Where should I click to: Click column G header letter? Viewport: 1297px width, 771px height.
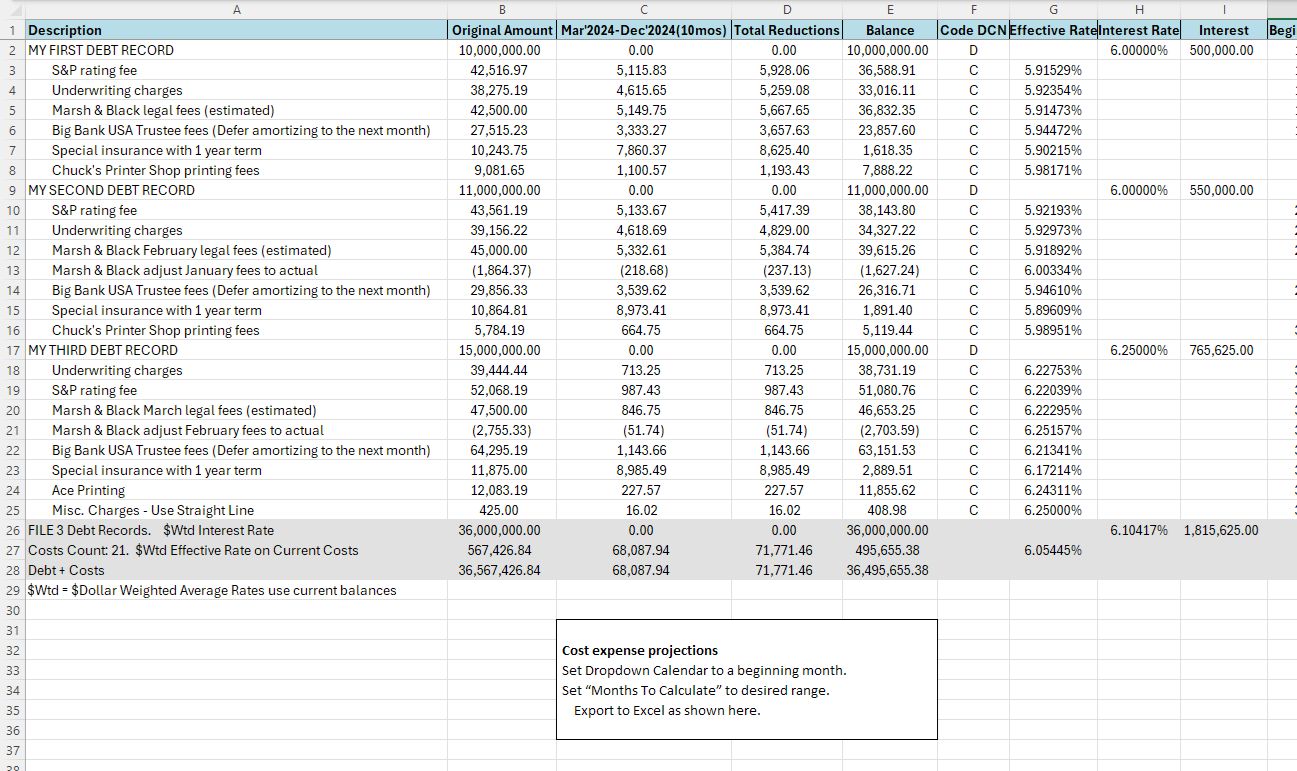tap(1053, 9)
